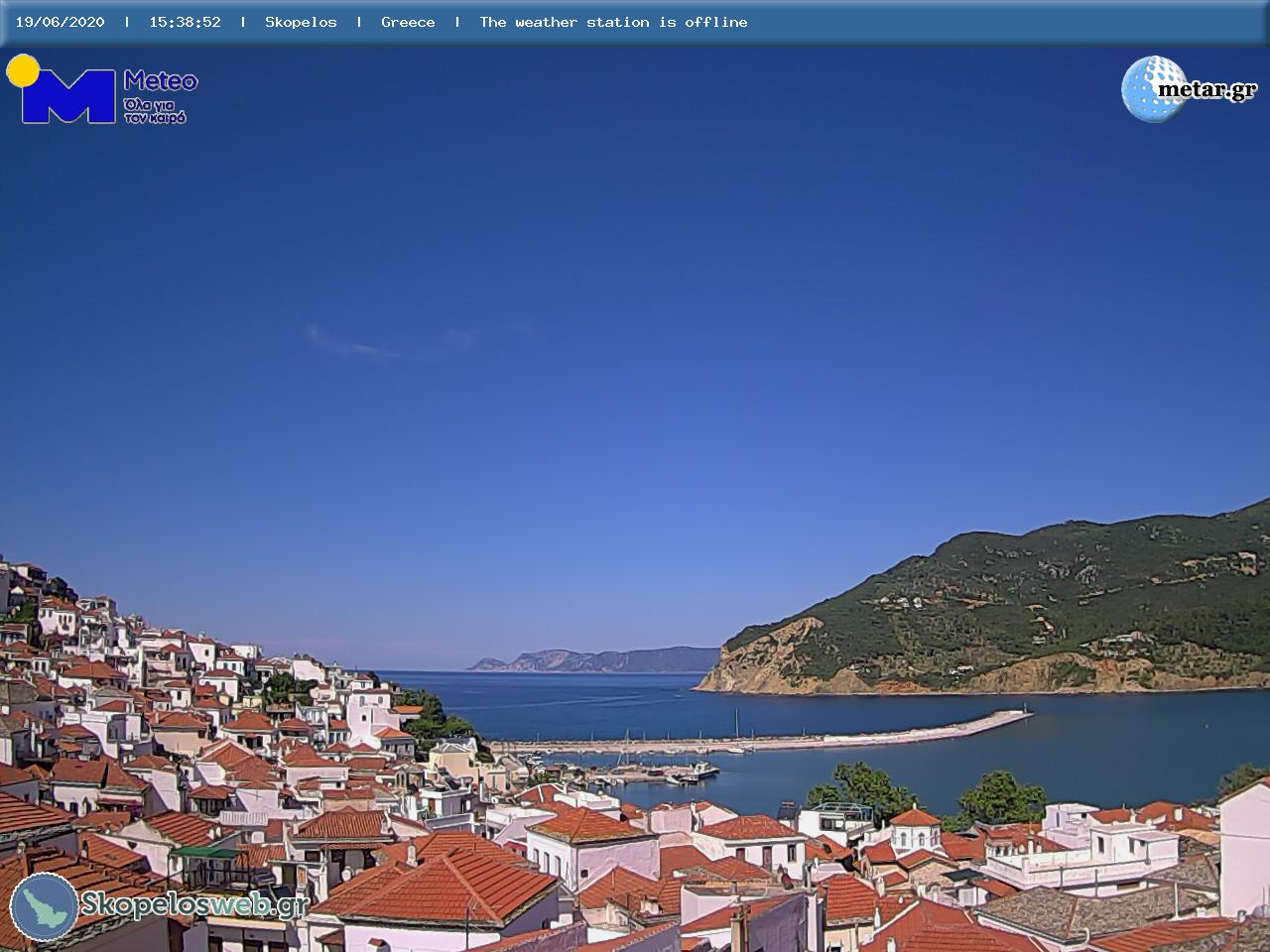Open the Skopelosweb.gr link text
The image size is (1270, 952).
coord(194,904)
